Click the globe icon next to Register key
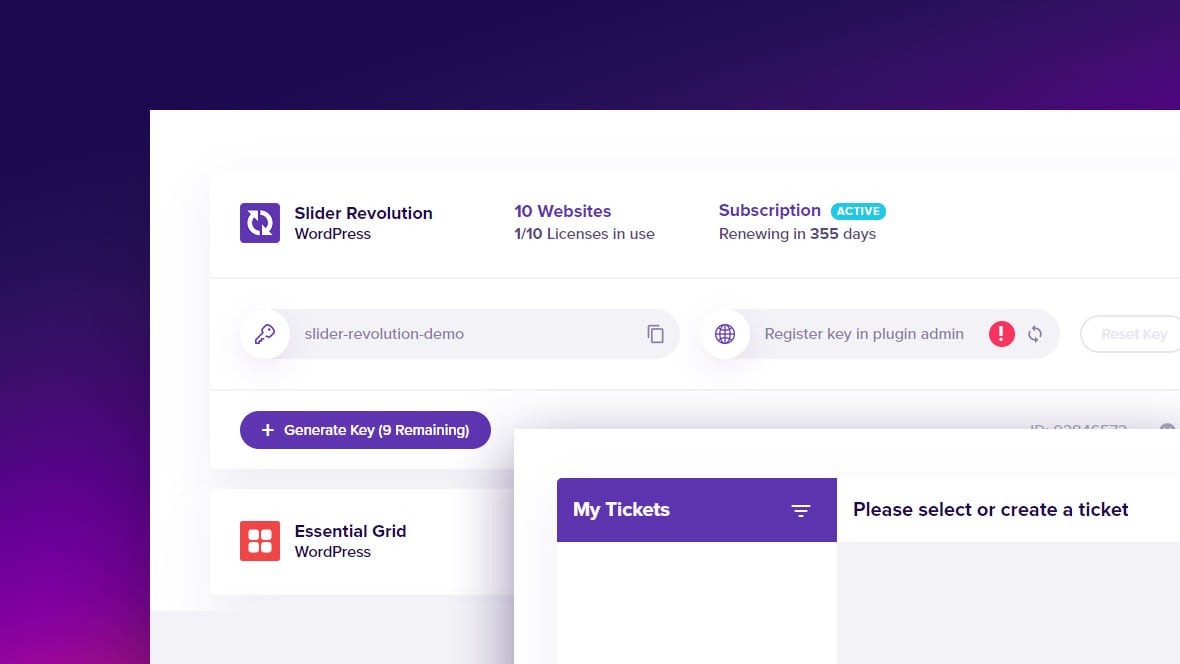This screenshot has width=1180, height=664. pyautogui.click(x=725, y=334)
